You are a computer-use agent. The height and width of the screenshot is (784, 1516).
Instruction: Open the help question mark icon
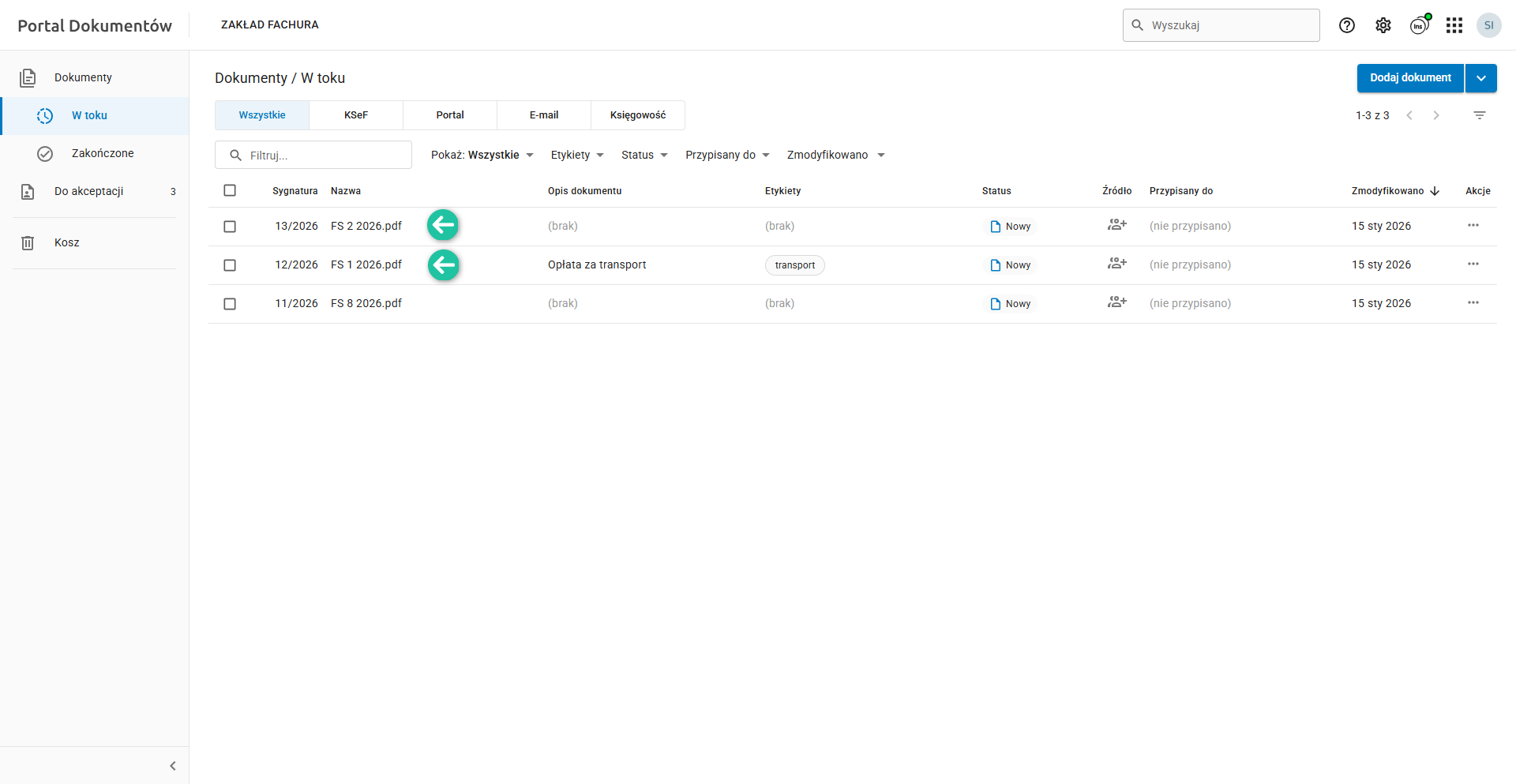point(1347,25)
